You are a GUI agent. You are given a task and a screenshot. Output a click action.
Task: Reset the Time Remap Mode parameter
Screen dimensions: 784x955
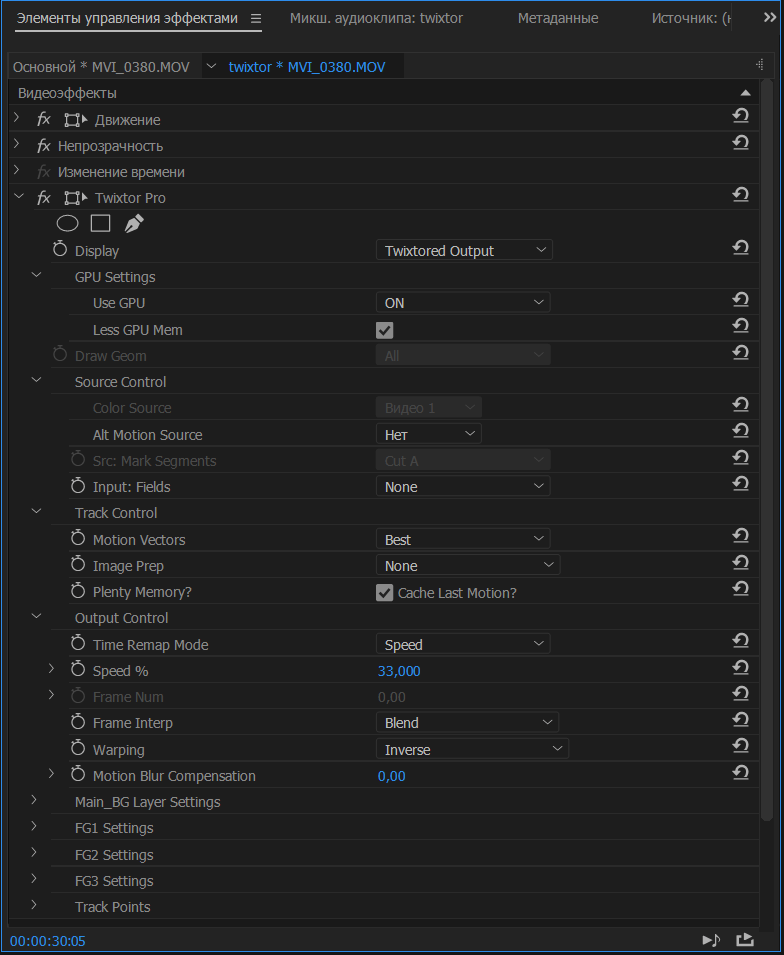click(741, 641)
